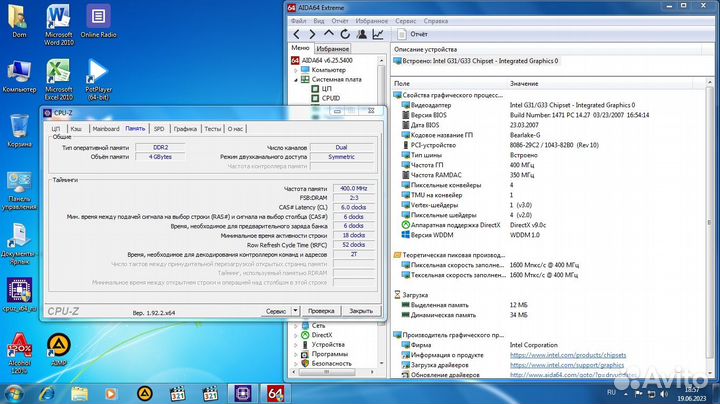Open PotPlayer desktop shortcut
Viewport: 720px width, 404px height.
[98, 79]
